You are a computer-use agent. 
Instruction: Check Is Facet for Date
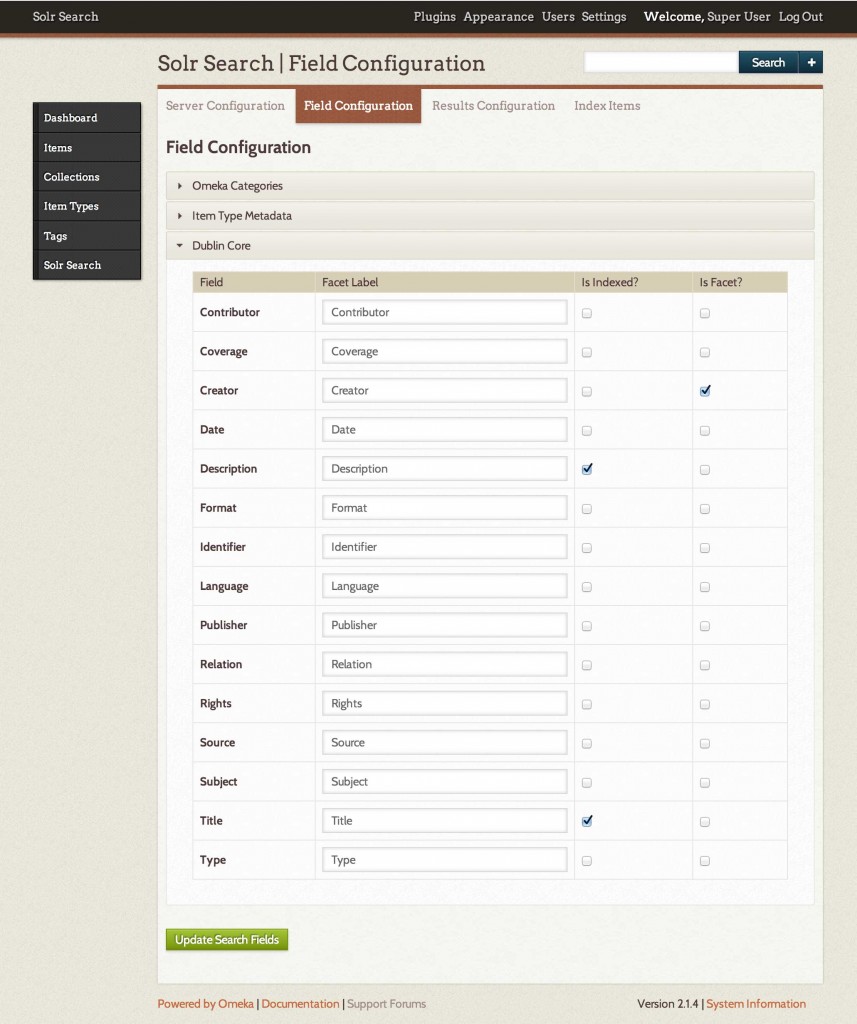[704, 430]
